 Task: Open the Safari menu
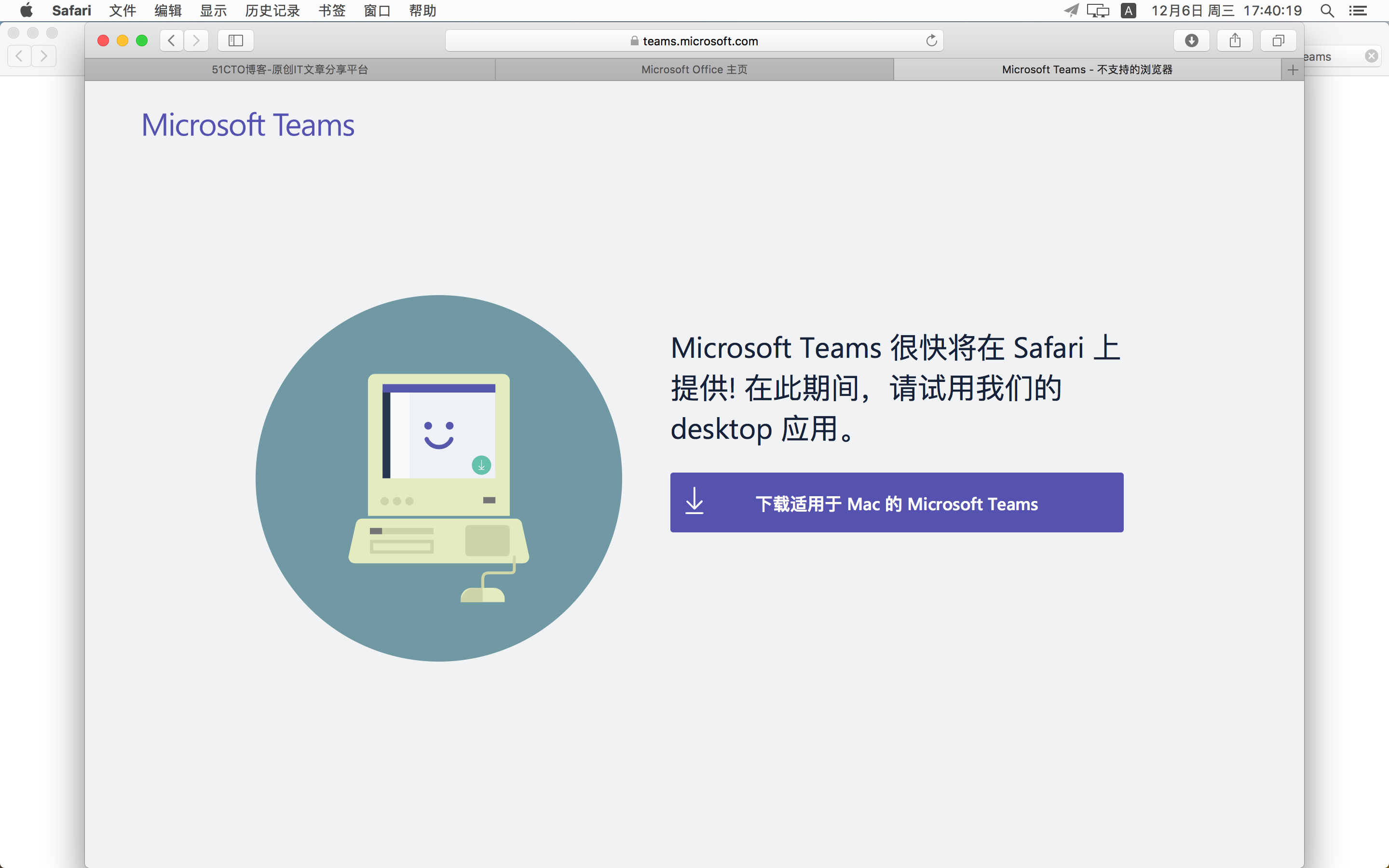72,10
